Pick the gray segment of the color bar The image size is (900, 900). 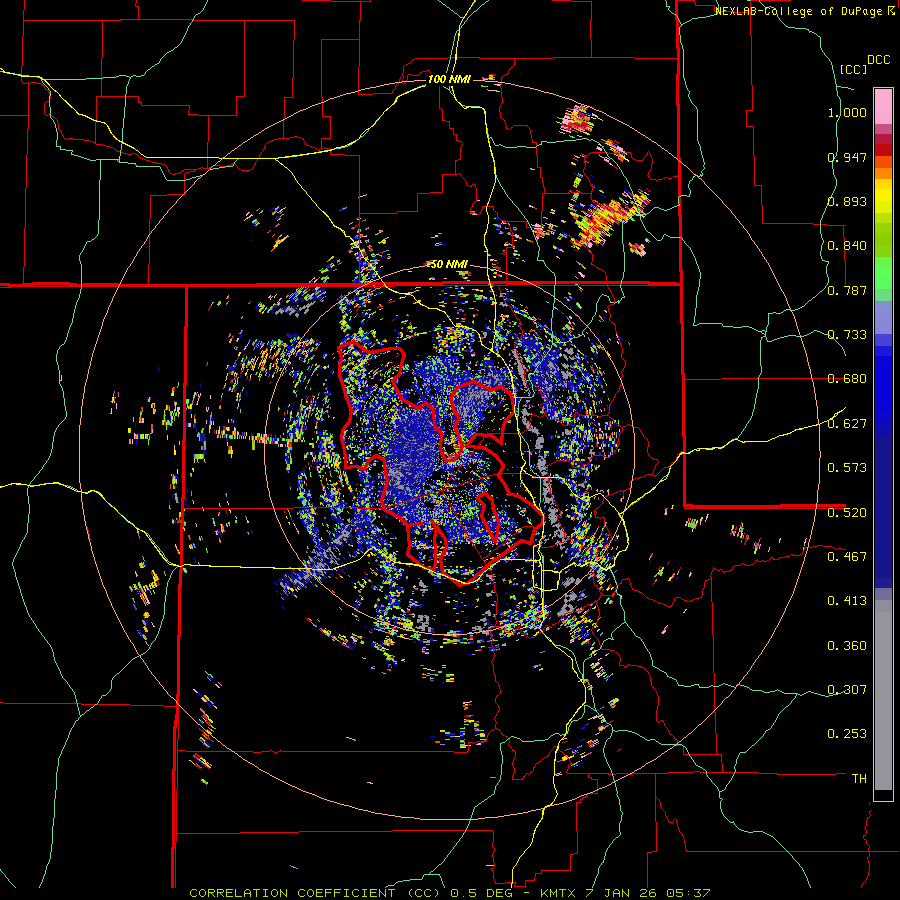883,695
